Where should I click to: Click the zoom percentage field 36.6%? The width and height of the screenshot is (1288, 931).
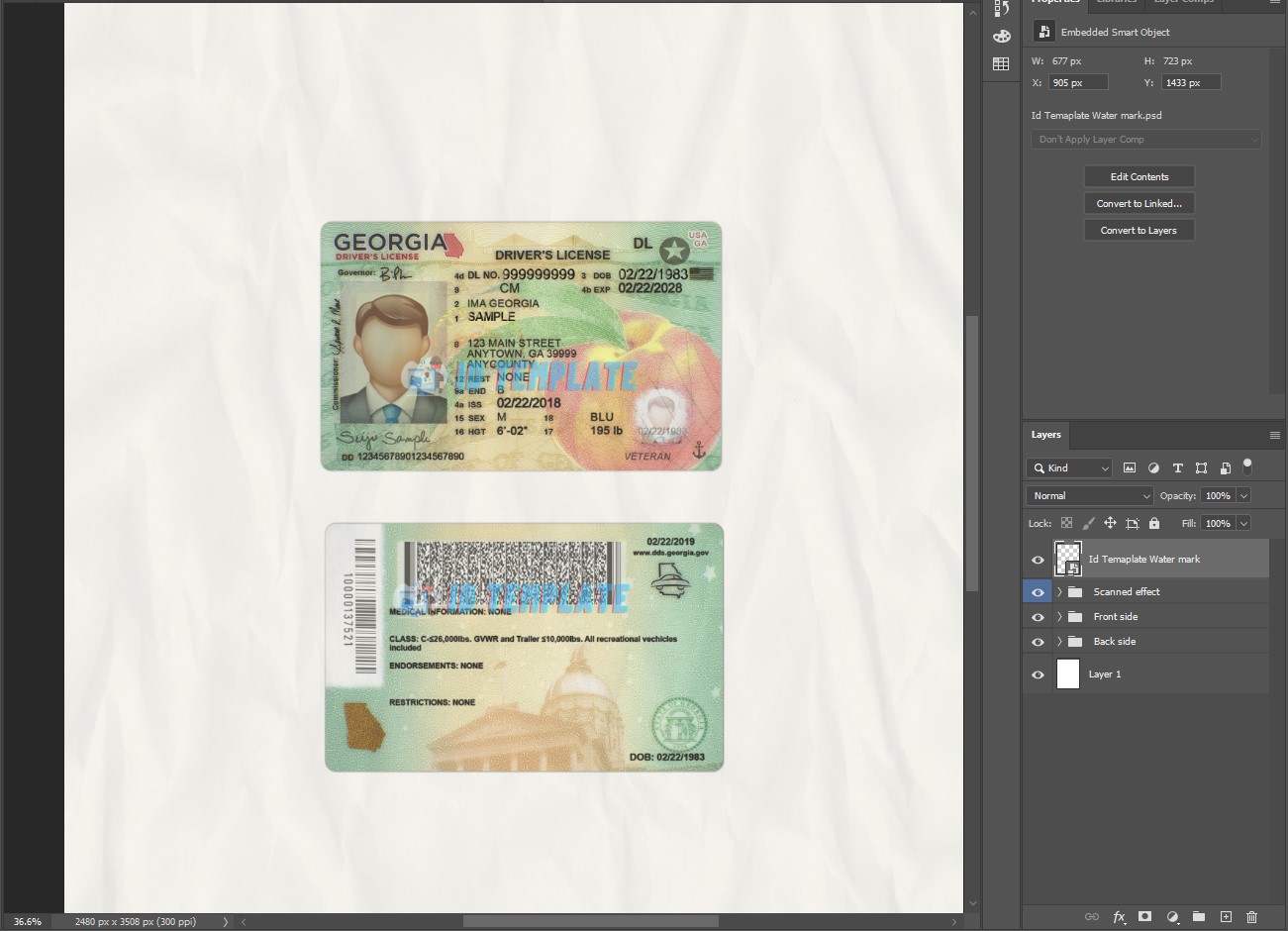click(28, 922)
